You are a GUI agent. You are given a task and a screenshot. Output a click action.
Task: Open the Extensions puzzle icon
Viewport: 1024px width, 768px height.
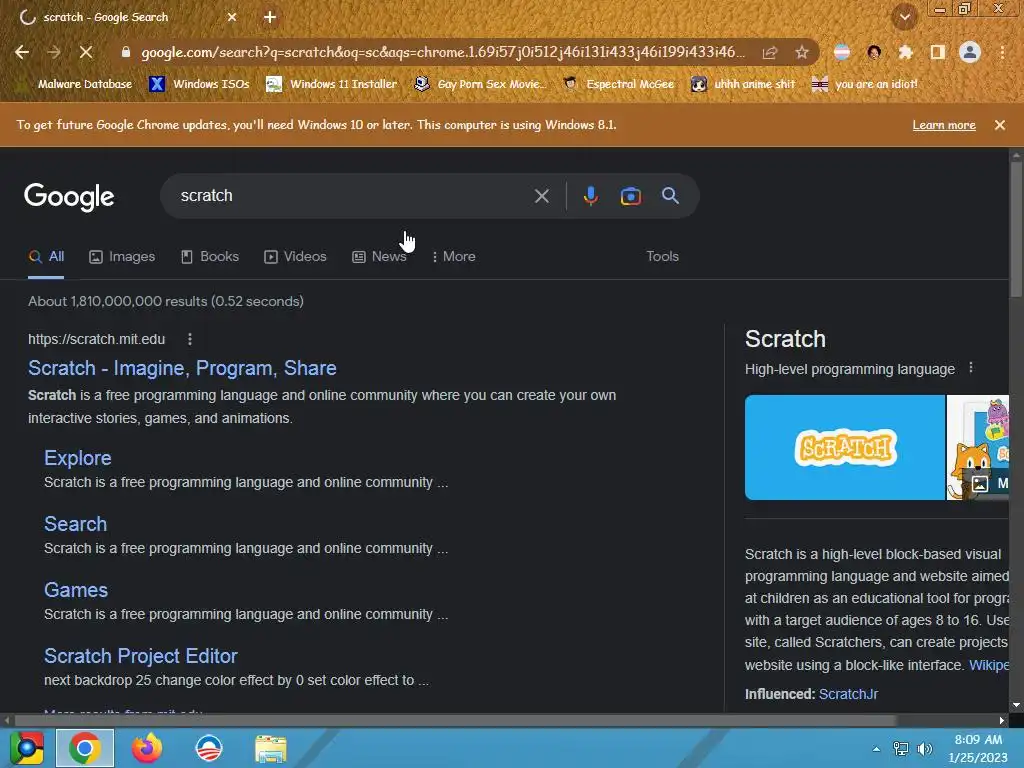tap(906, 52)
